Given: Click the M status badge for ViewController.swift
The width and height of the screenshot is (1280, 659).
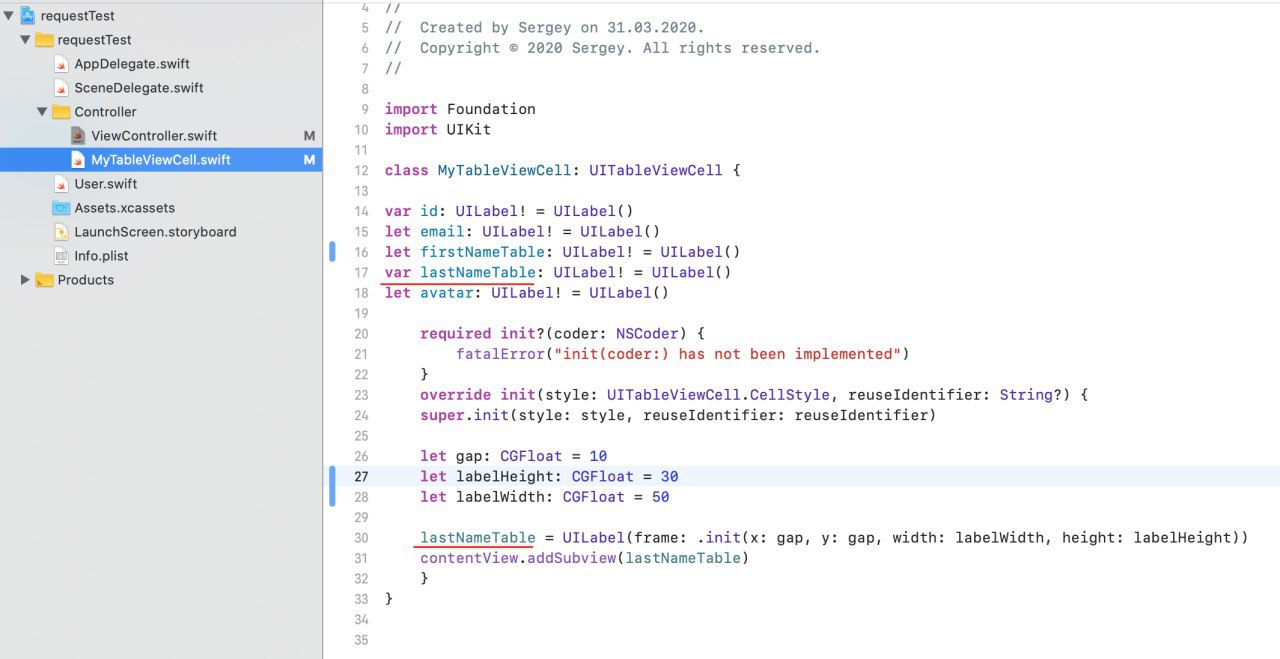Looking at the screenshot, I should (x=309, y=136).
